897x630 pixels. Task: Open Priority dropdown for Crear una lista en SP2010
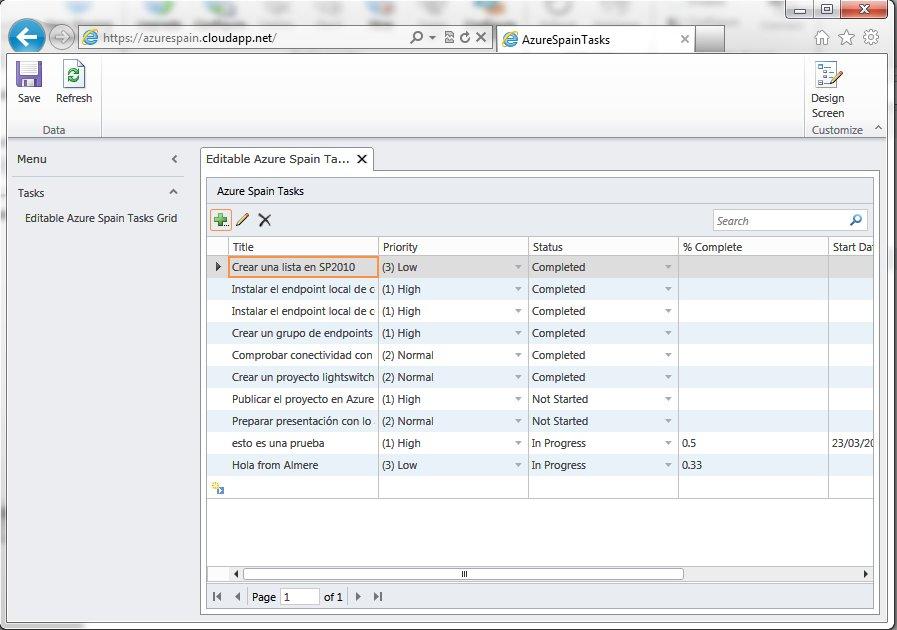click(x=518, y=267)
